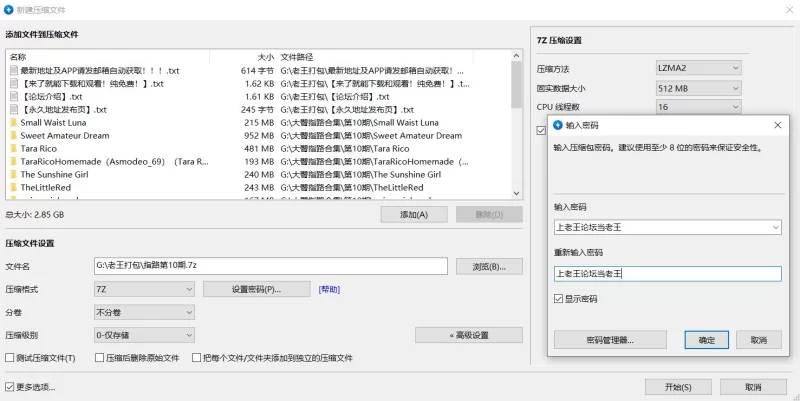Screen dimensions: 800x401
Task: Click the folder icon of TaraRicoHomemade row
Action: [x=13, y=161]
